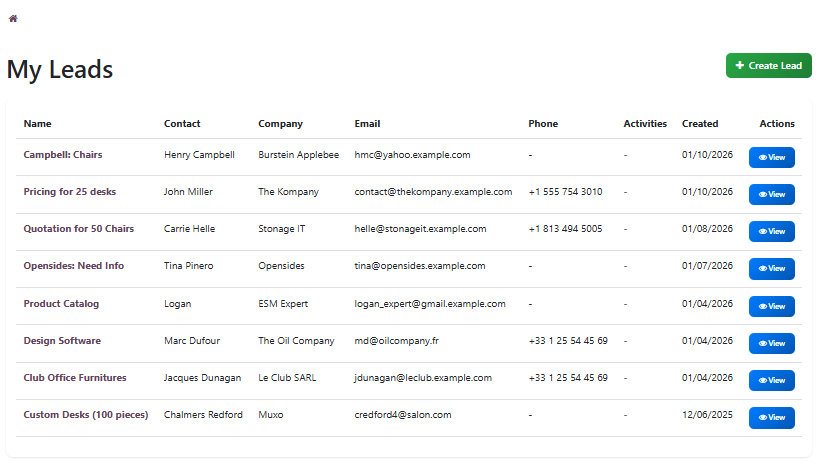
Task: Select the Design Software lead name
Action: click(62, 341)
